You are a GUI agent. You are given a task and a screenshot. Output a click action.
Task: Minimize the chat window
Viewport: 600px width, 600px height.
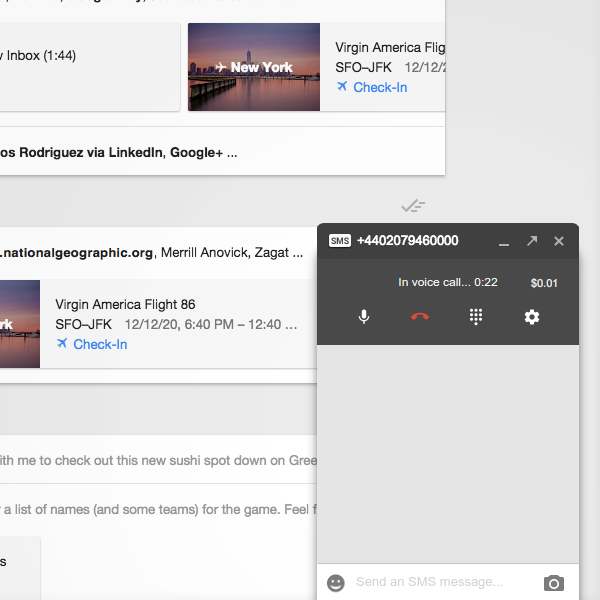[x=504, y=244]
